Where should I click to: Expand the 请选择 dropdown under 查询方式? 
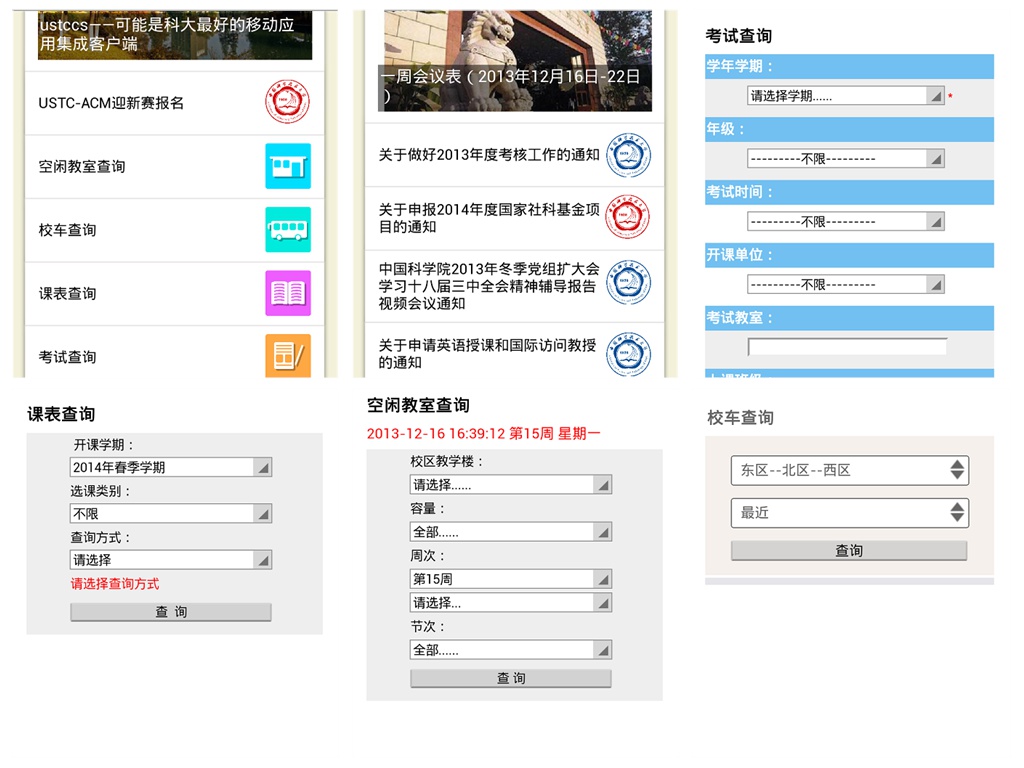pyautogui.click(x=171, y=560)
